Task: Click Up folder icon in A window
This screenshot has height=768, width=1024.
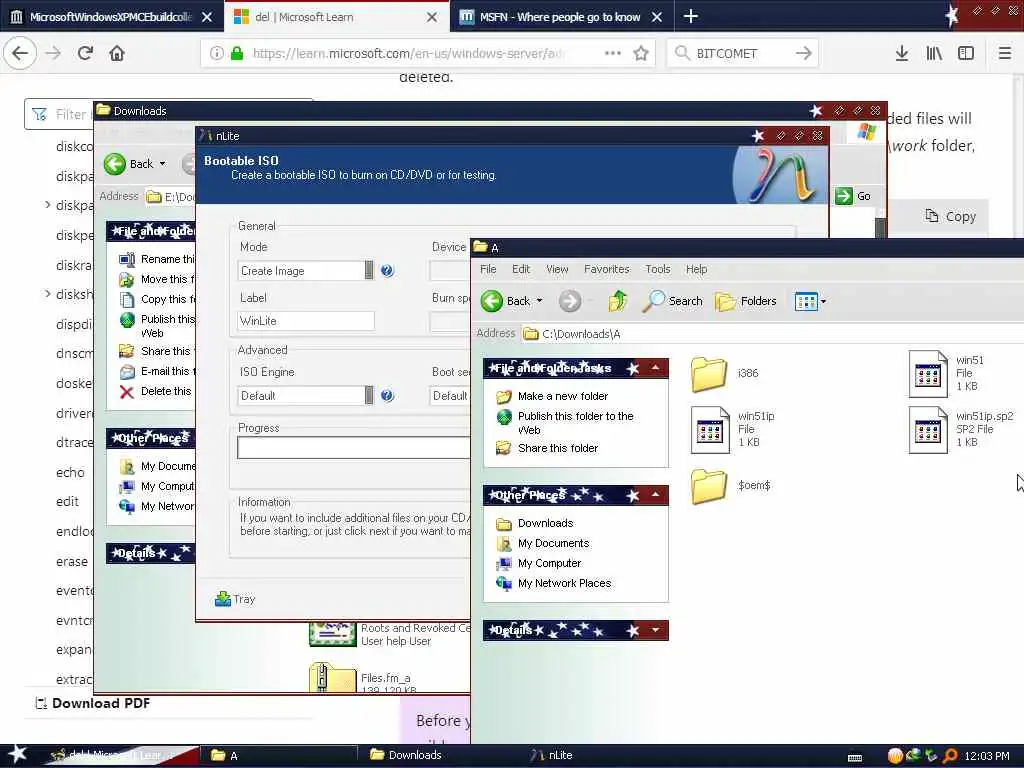Action: tap(617, 301)
